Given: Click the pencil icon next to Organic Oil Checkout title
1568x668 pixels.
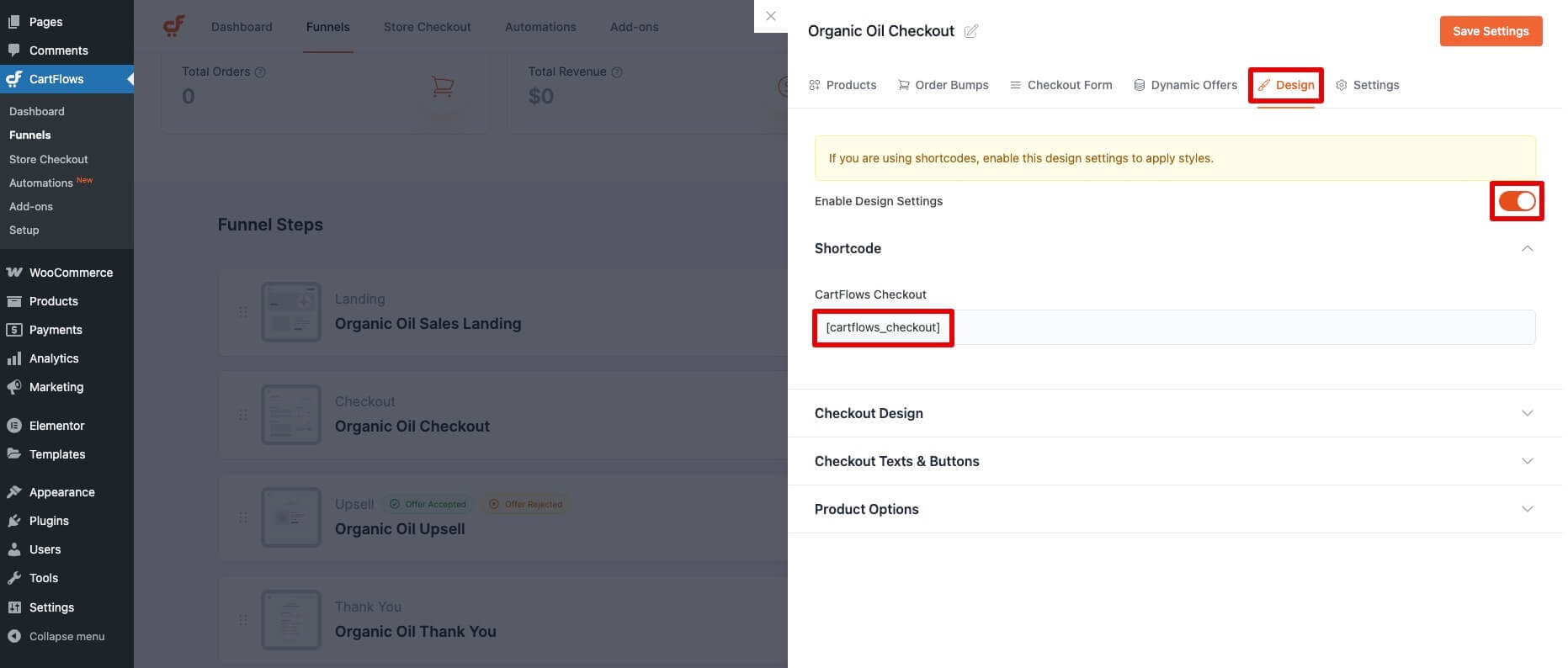Looking at the screenshot, I should pyautogui.click(x=970, y=31).
